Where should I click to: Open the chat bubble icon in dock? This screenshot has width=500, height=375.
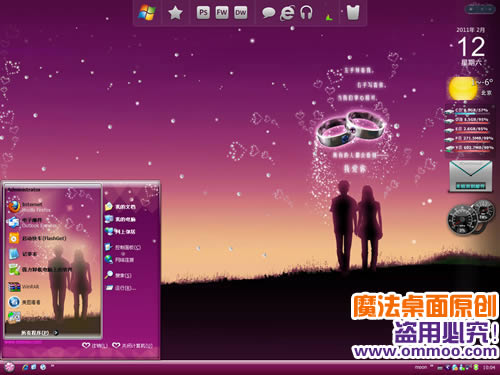[x=268, y=13]
